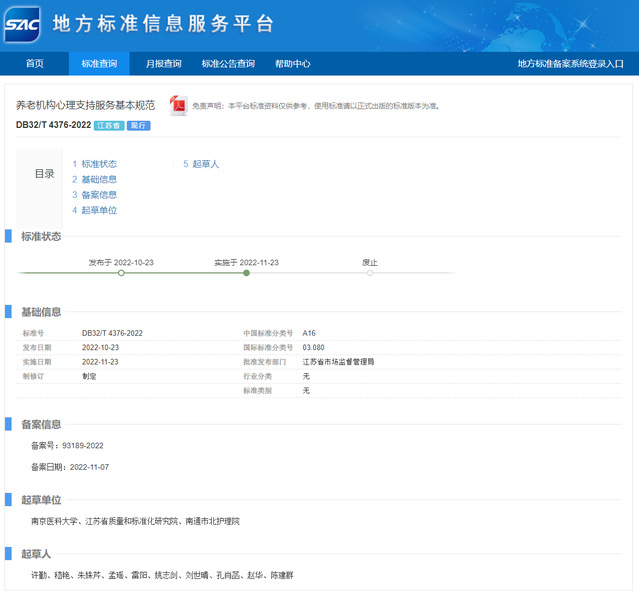
Task: Click the SAC logo icon
Action: click(x=22, y=25)
